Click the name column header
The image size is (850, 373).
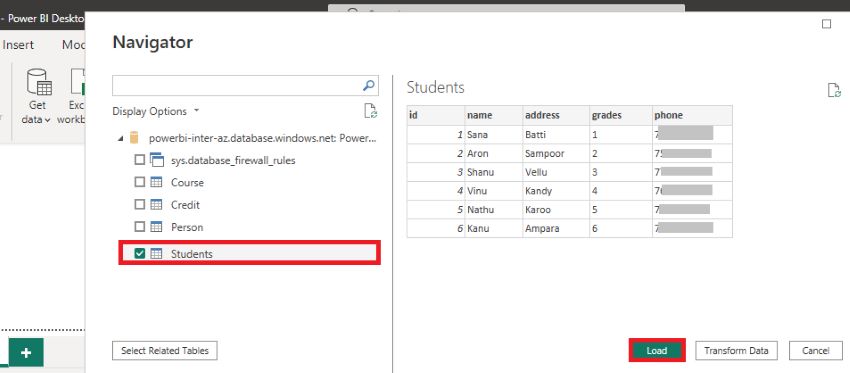[493, 115]
